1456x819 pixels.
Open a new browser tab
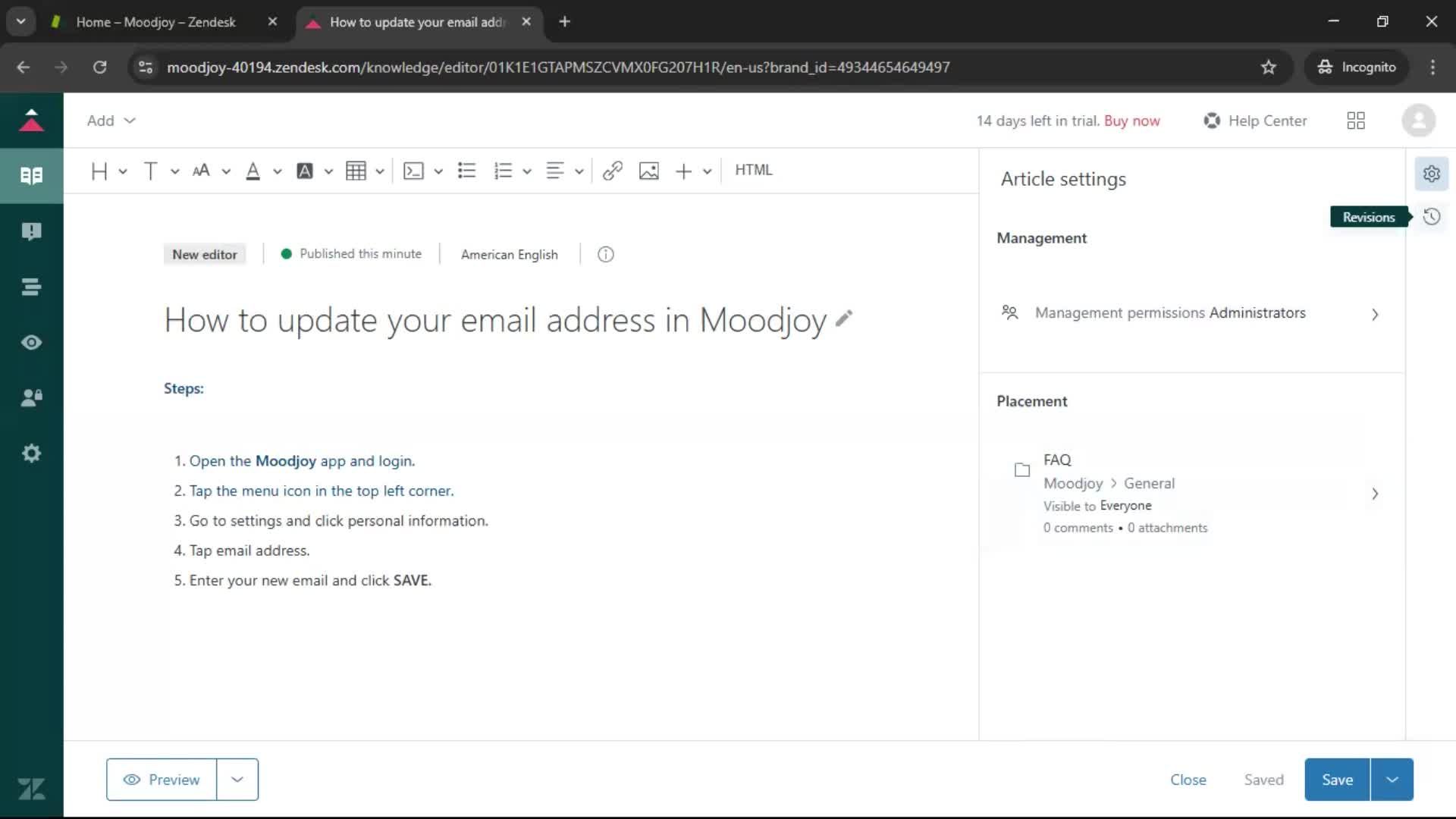click(x=564, y=22)
